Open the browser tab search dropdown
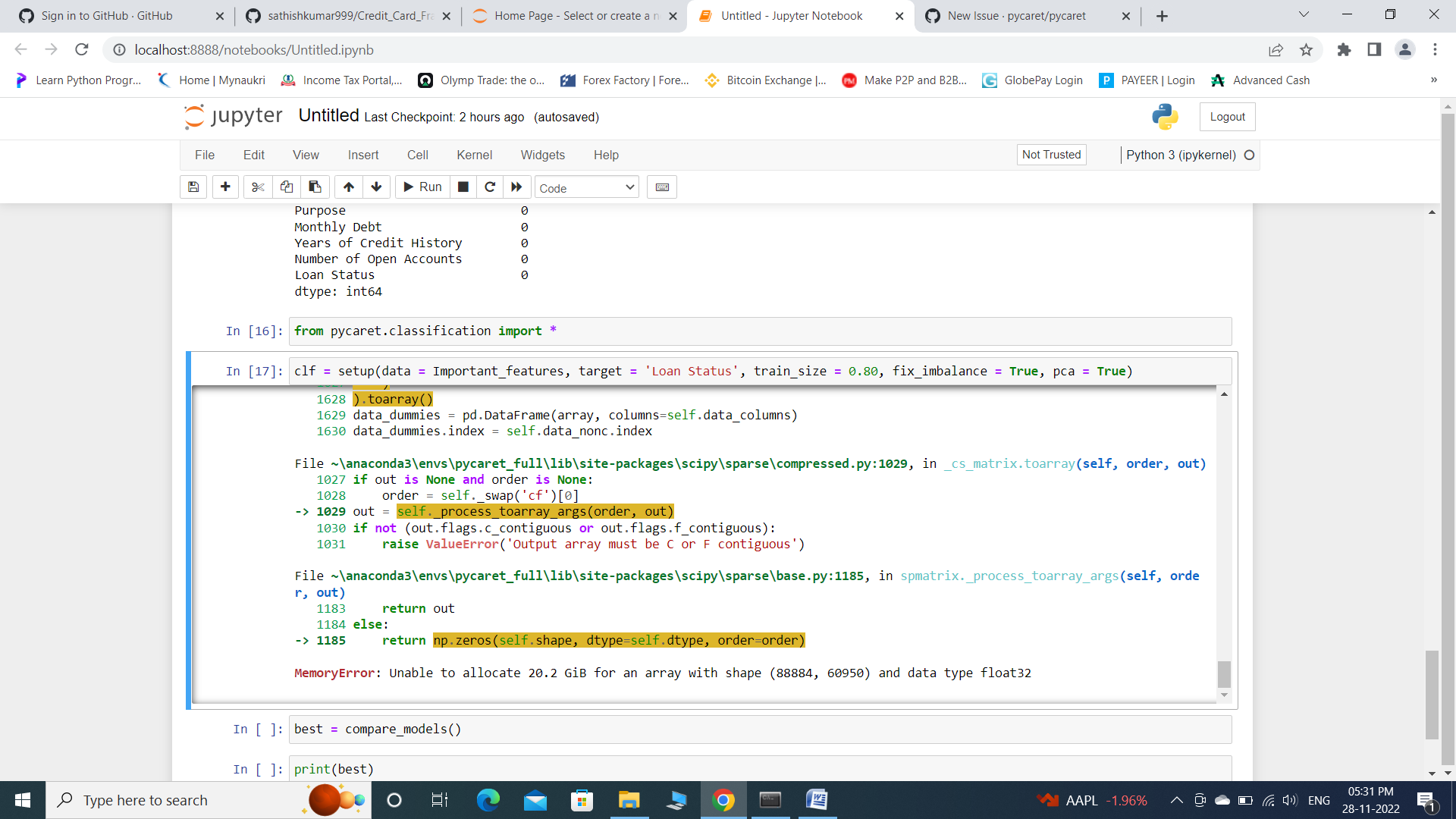This screenshot has height=819, width=1456. pyautogui.click(x=1304, y=14)
